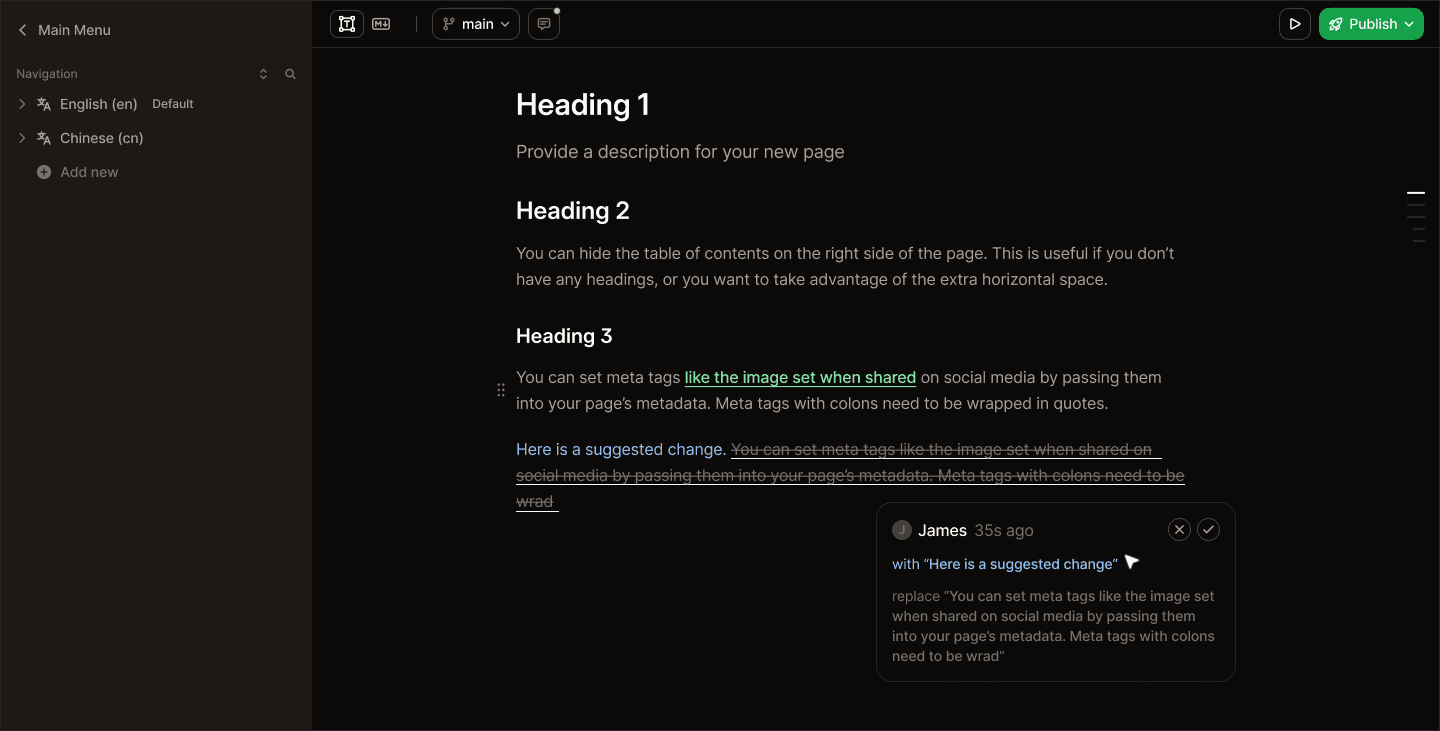Image resolution: width=1440 pixels, height=731 pixels.
Task: Open search in the Navigation sidebar
Action: (x=290, y=73)
